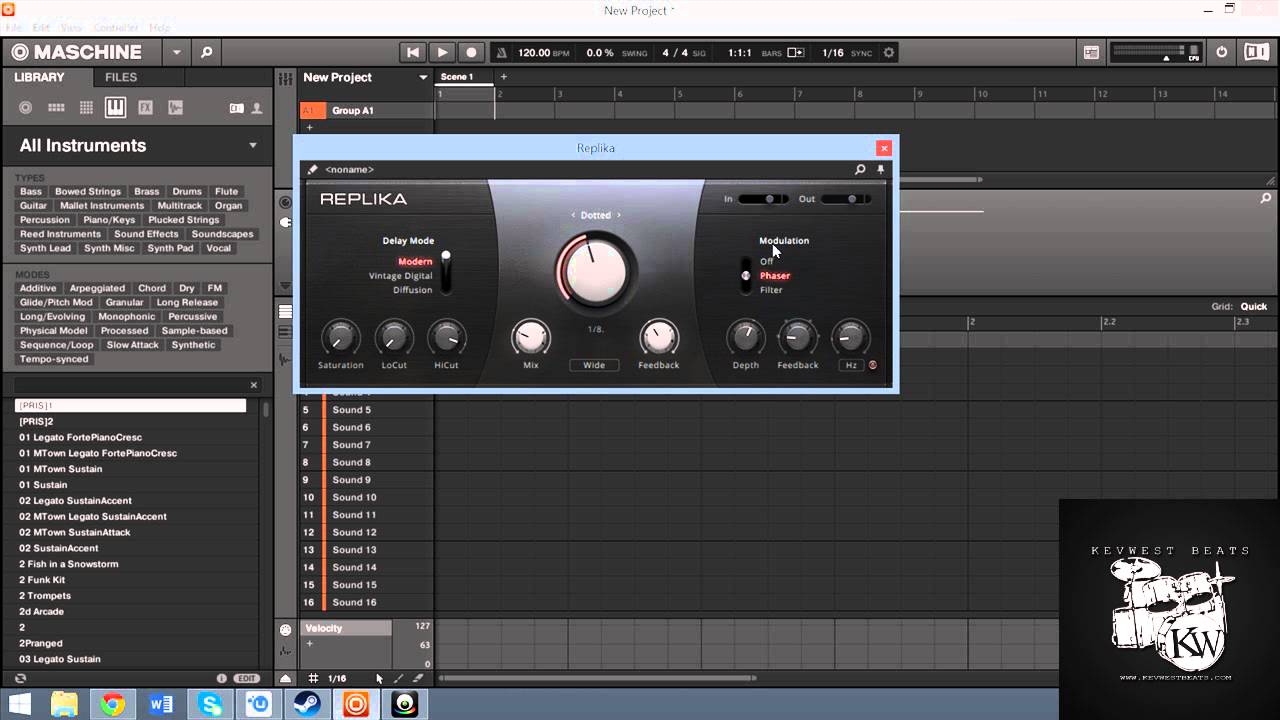Select Modern delay mode in Replika
This screenshot has height=720, width=1280.
[415, 262]
